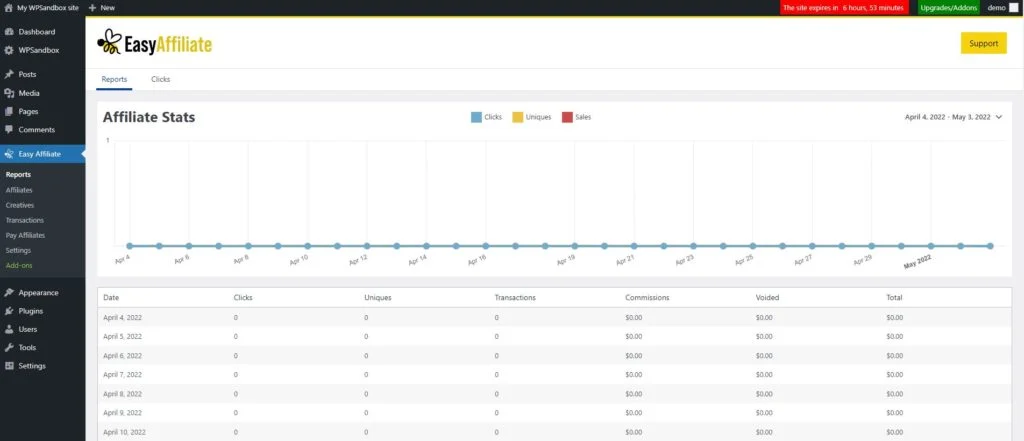Viewport: 1024px width, 441px height.
Task: Open Reports in the Easy Affiliate submenu
Action: (x=18, y=174)
